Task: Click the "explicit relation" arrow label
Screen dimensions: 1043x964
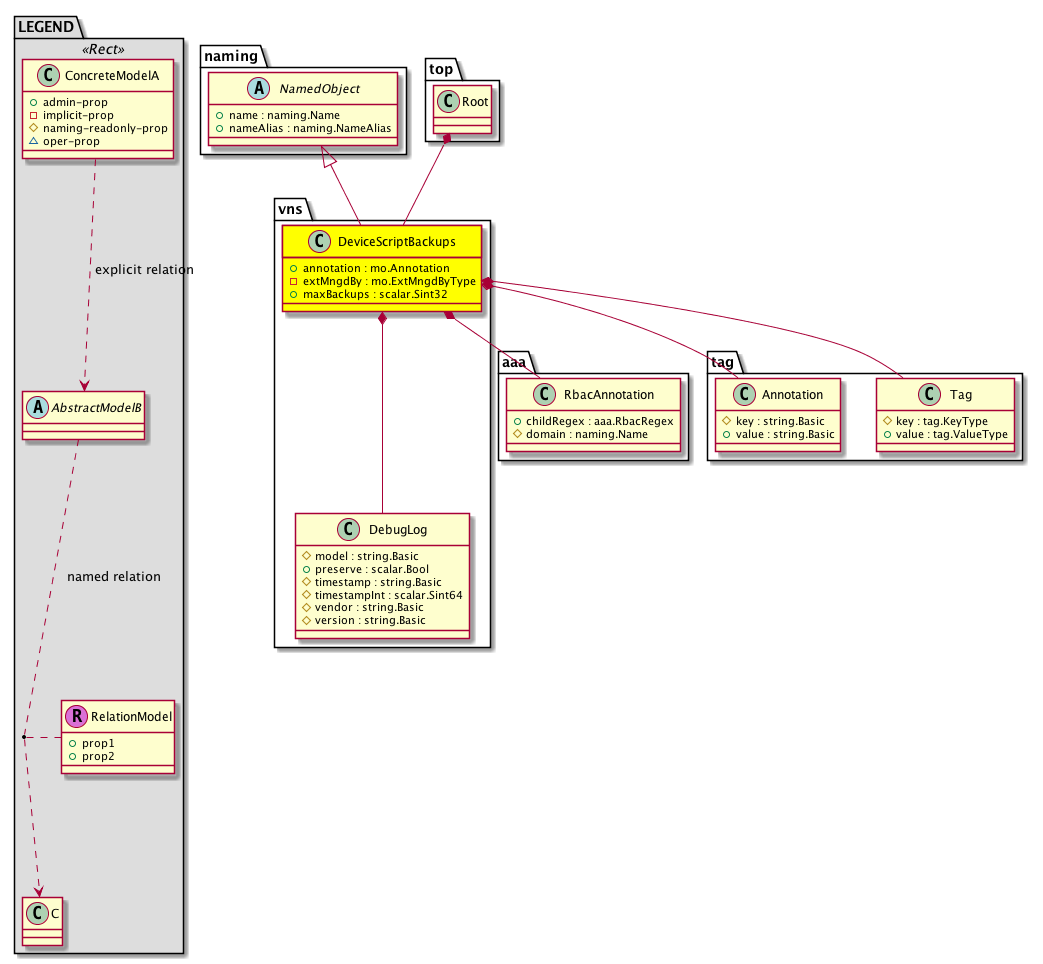Action: click(143, 270)
